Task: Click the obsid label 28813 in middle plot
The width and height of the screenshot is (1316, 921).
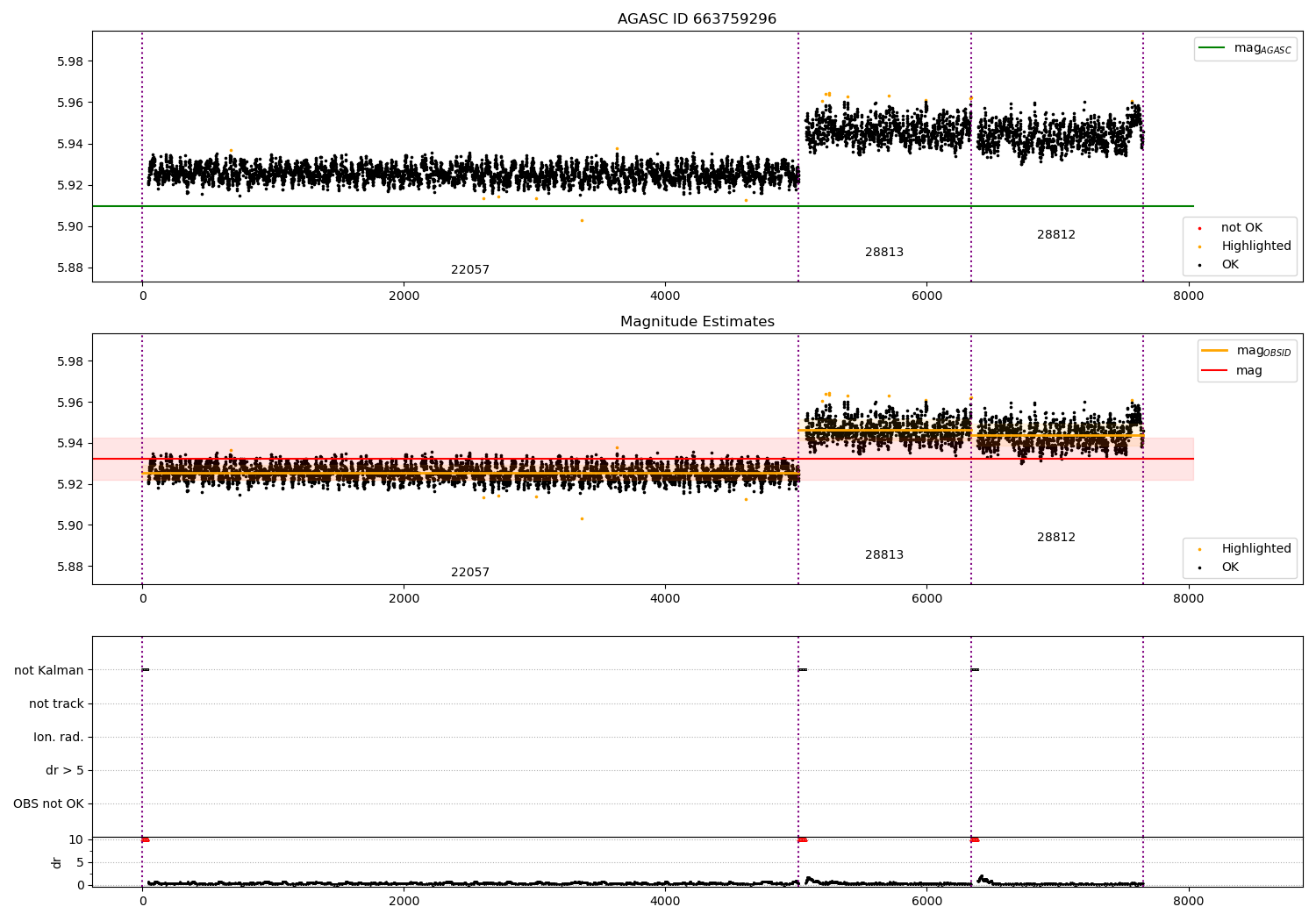Action: coord(884,555)
